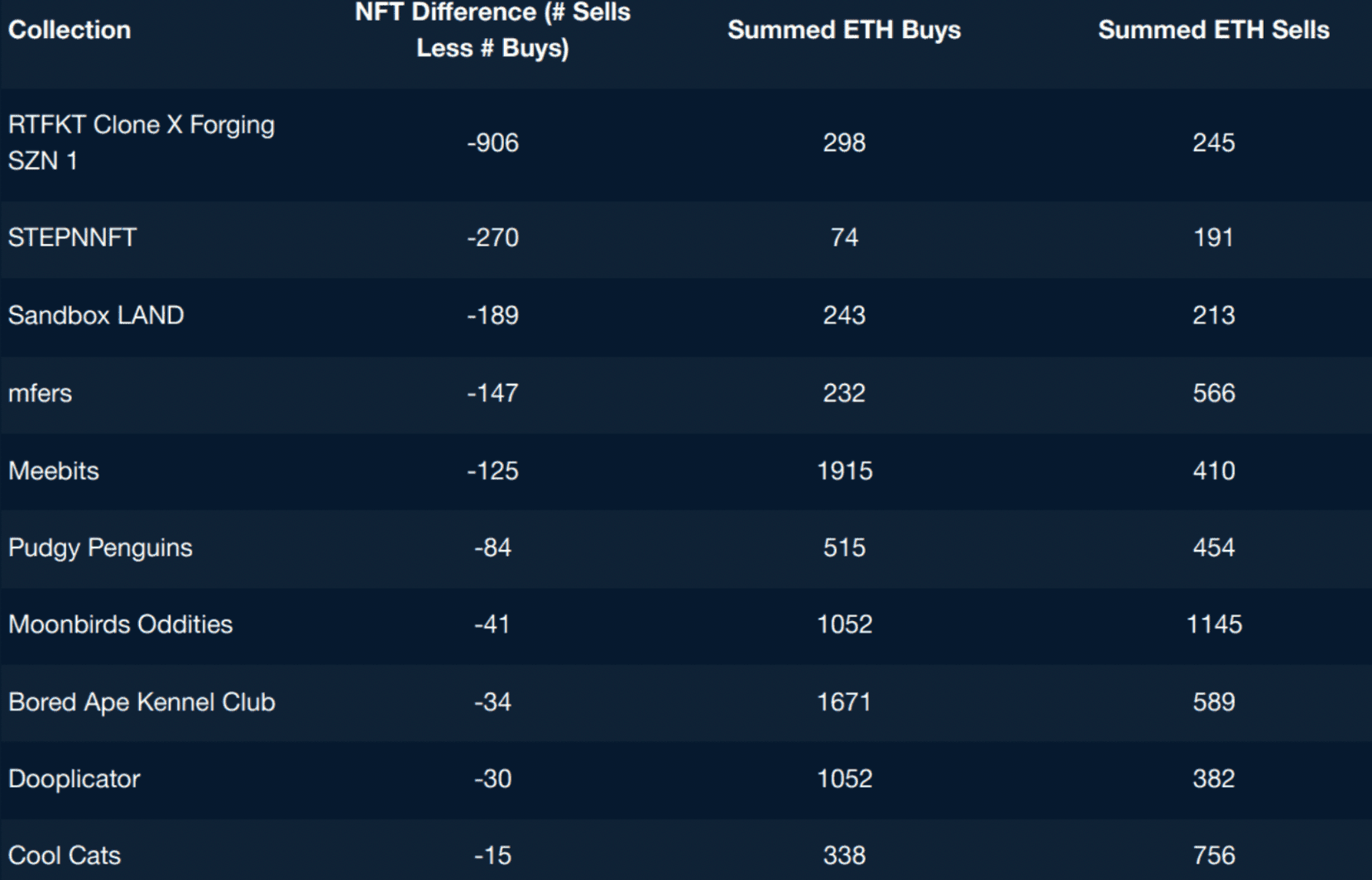This screenshot has height=880, width=1372.
Task: Select the Bored Ape Kennel Club row
Action: click(x=142, y=702)
